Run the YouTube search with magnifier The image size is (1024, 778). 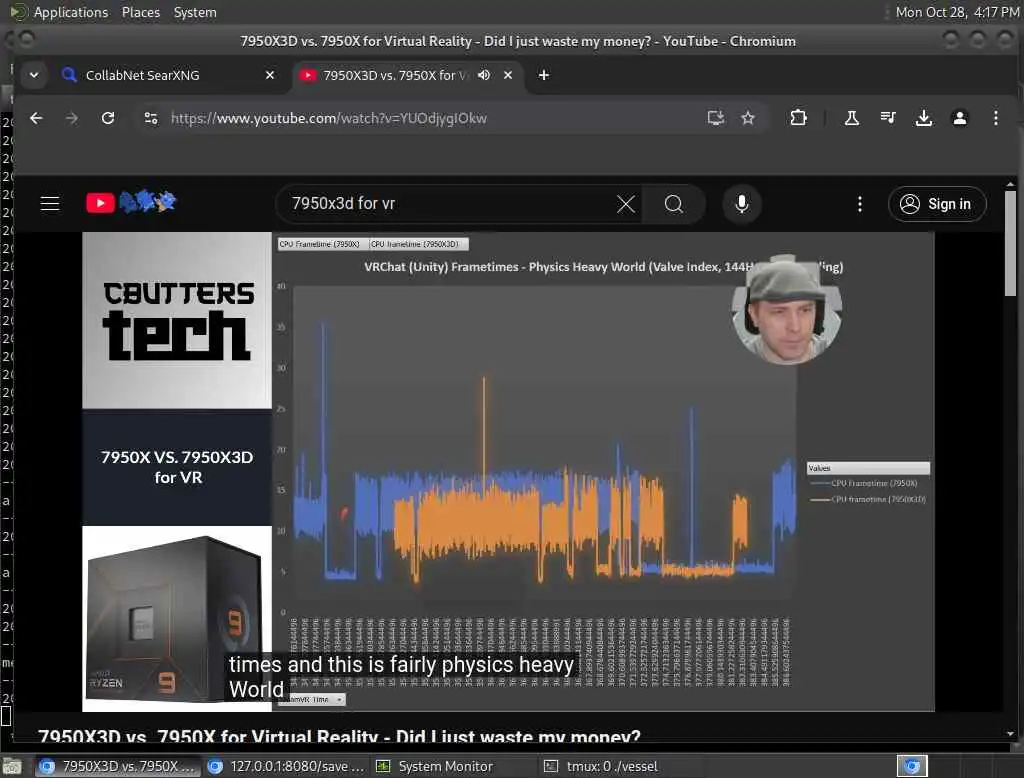(x=674, y=204)
